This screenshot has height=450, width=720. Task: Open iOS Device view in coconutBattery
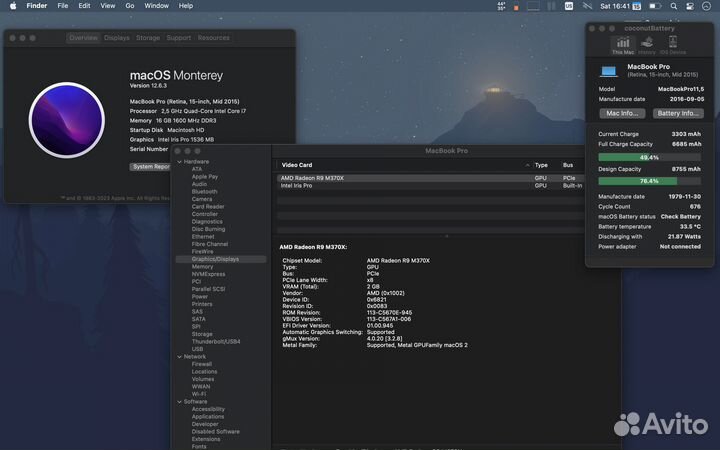(x=673, y=46)
